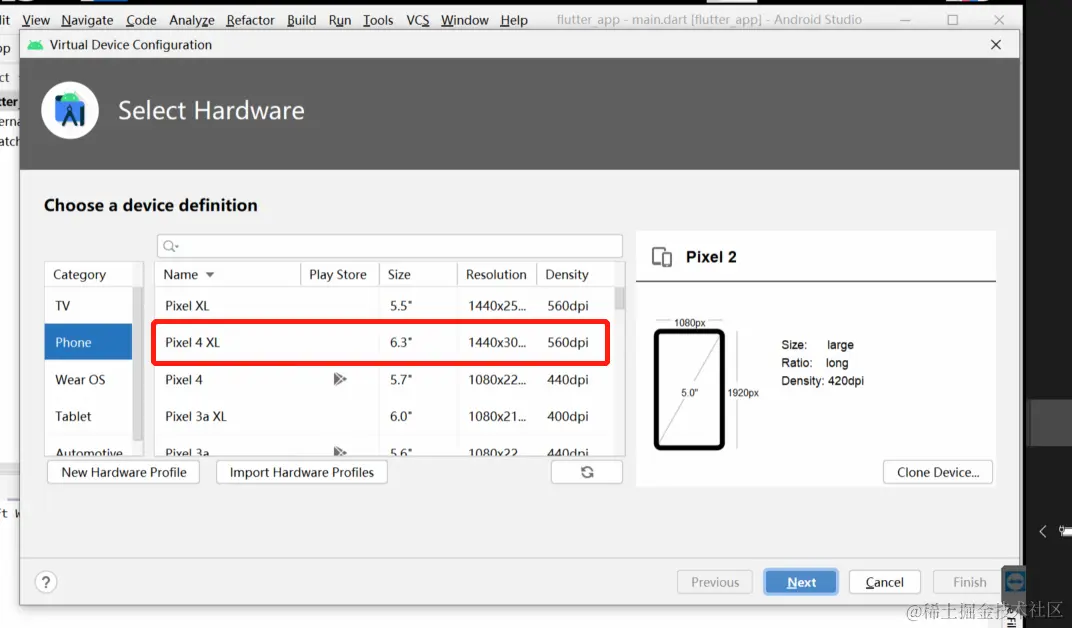Open the Help menu
This screenshot has height=628, width=1072.
click(x=513, y=20)
